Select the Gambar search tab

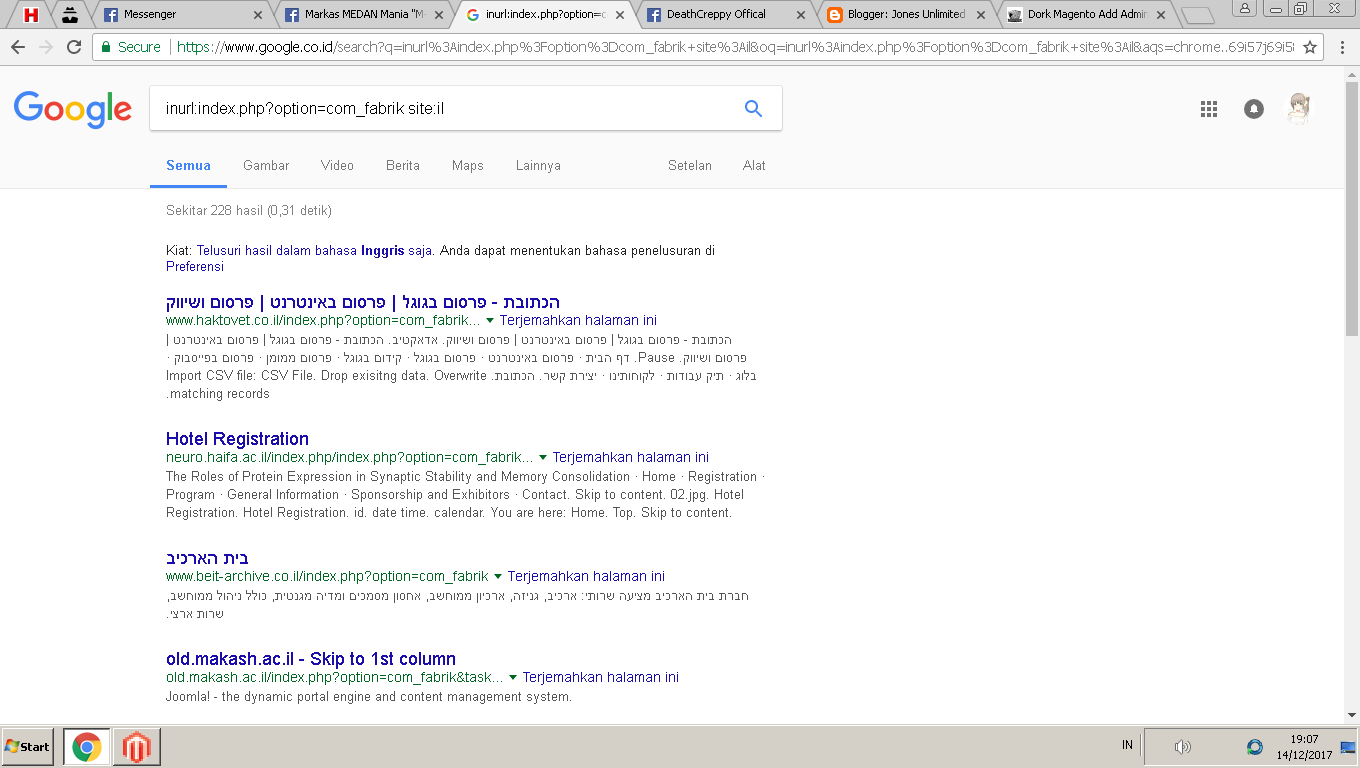266,166
